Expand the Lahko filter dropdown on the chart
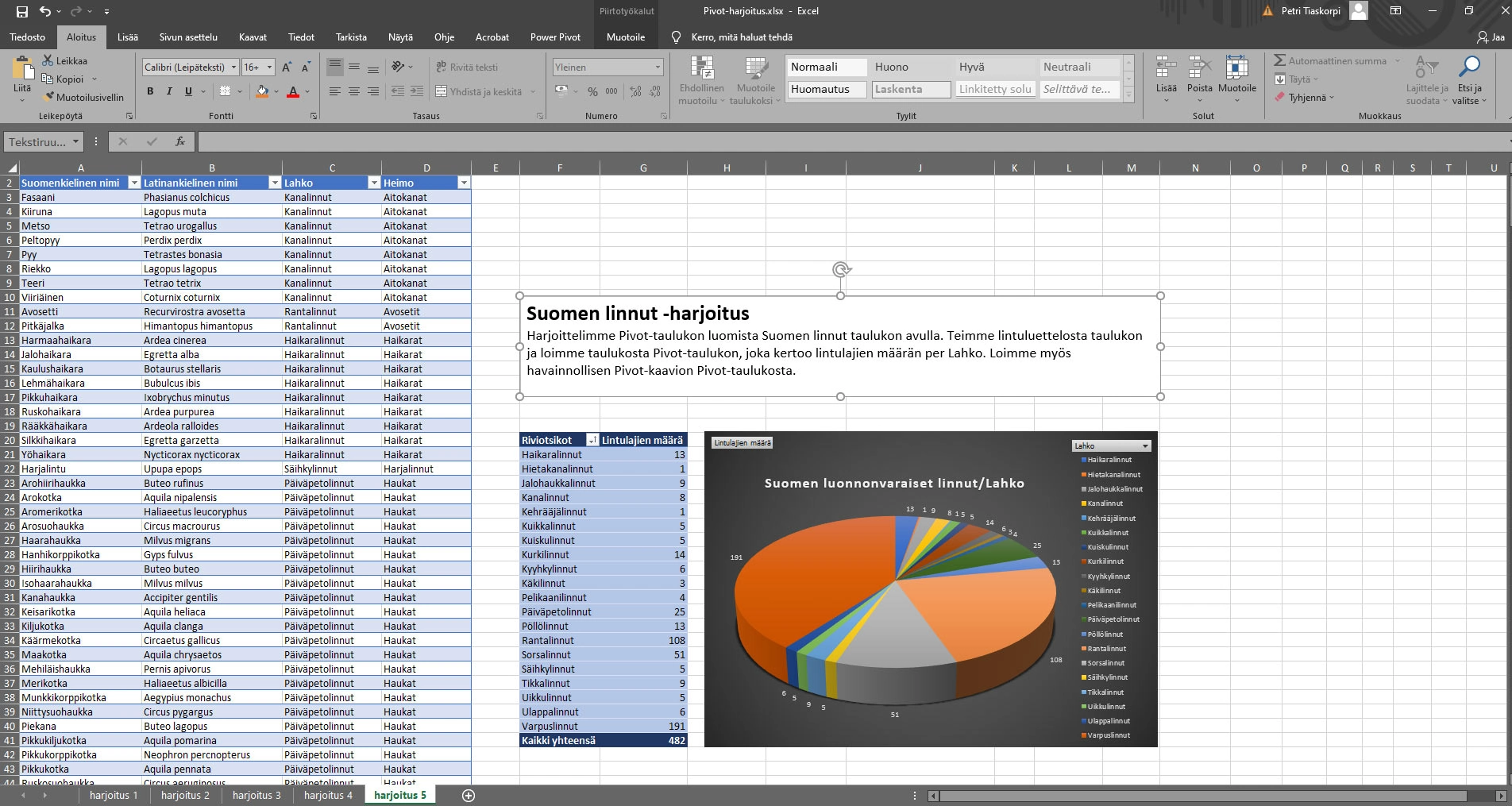The width and height of the screenshot is (1512, 806). point(1144,445)
